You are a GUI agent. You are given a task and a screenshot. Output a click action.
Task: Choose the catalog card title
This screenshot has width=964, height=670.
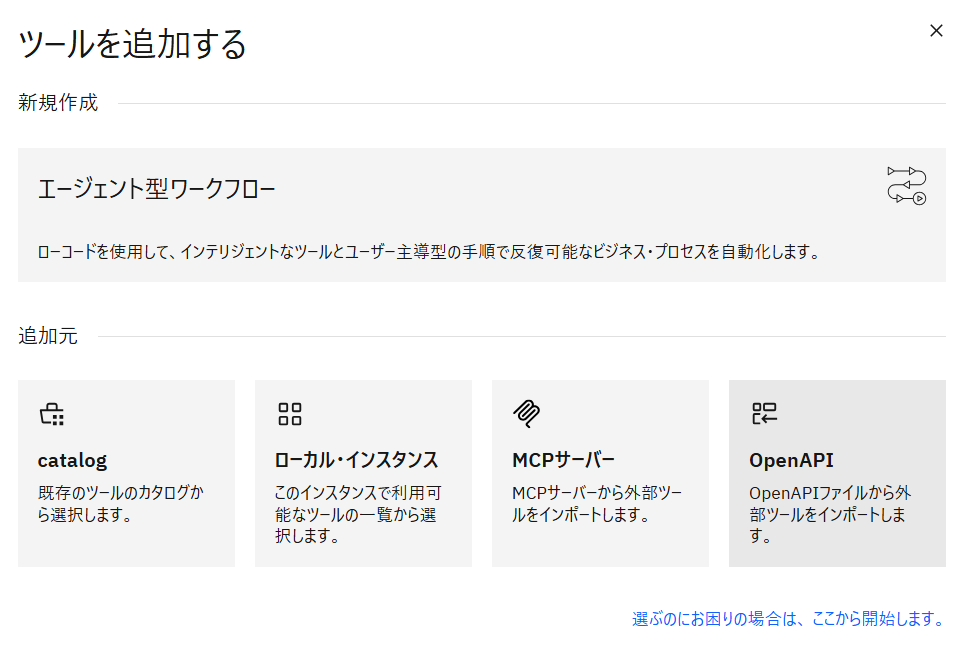pos(72,460)
